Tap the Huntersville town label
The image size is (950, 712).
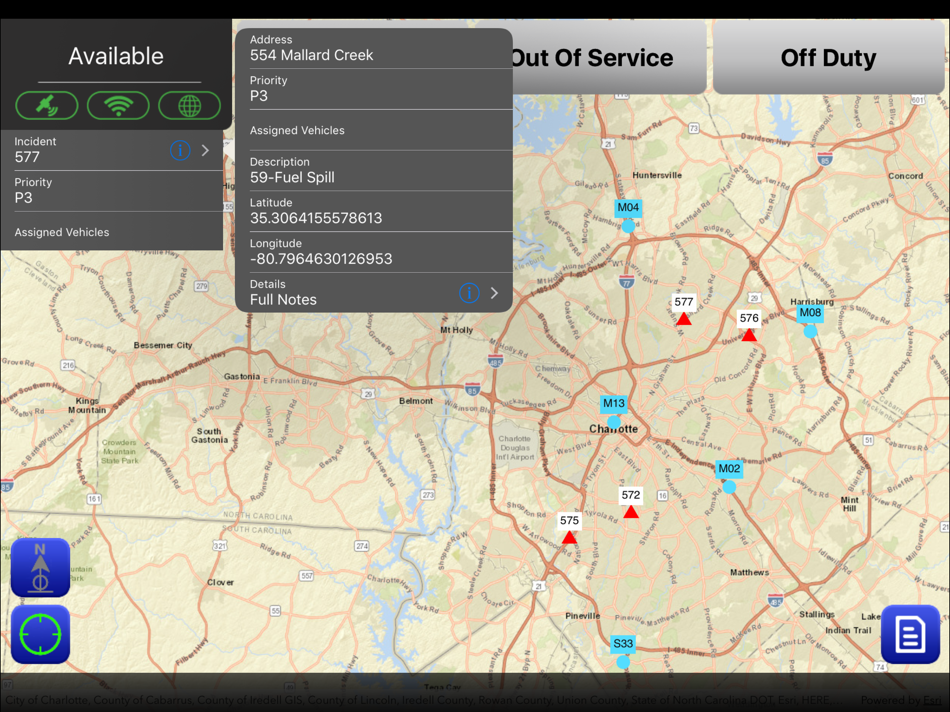coord(657,175)
